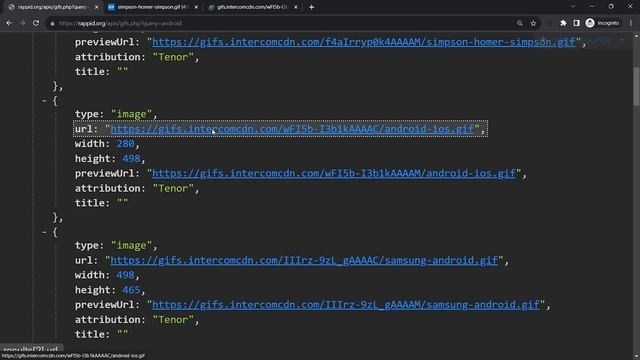Close the simpson-homer-simpson.gif tab
640x360 pixels.
coord(196,7)
